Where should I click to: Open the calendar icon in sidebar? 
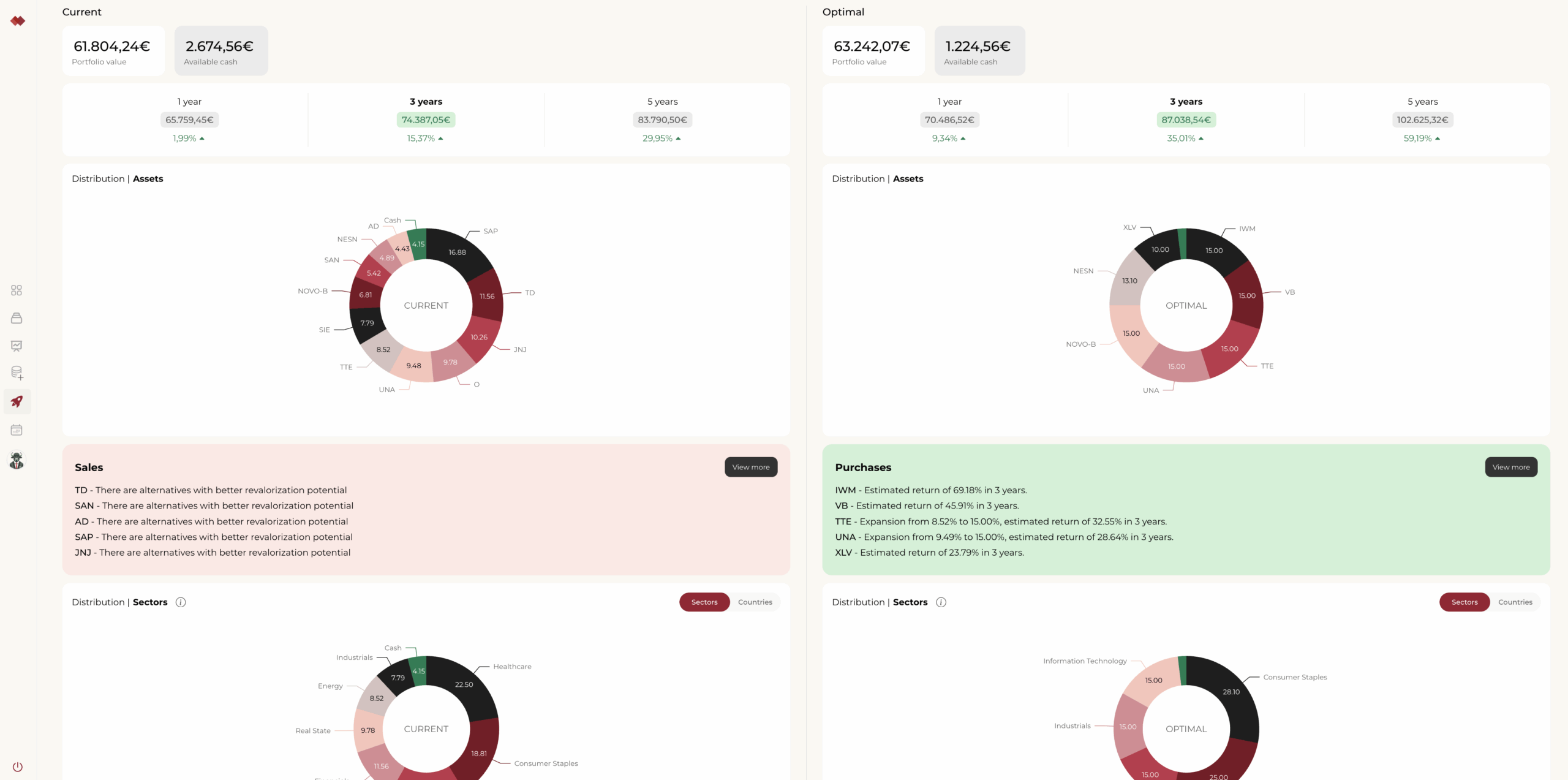(x=17, y=430)
